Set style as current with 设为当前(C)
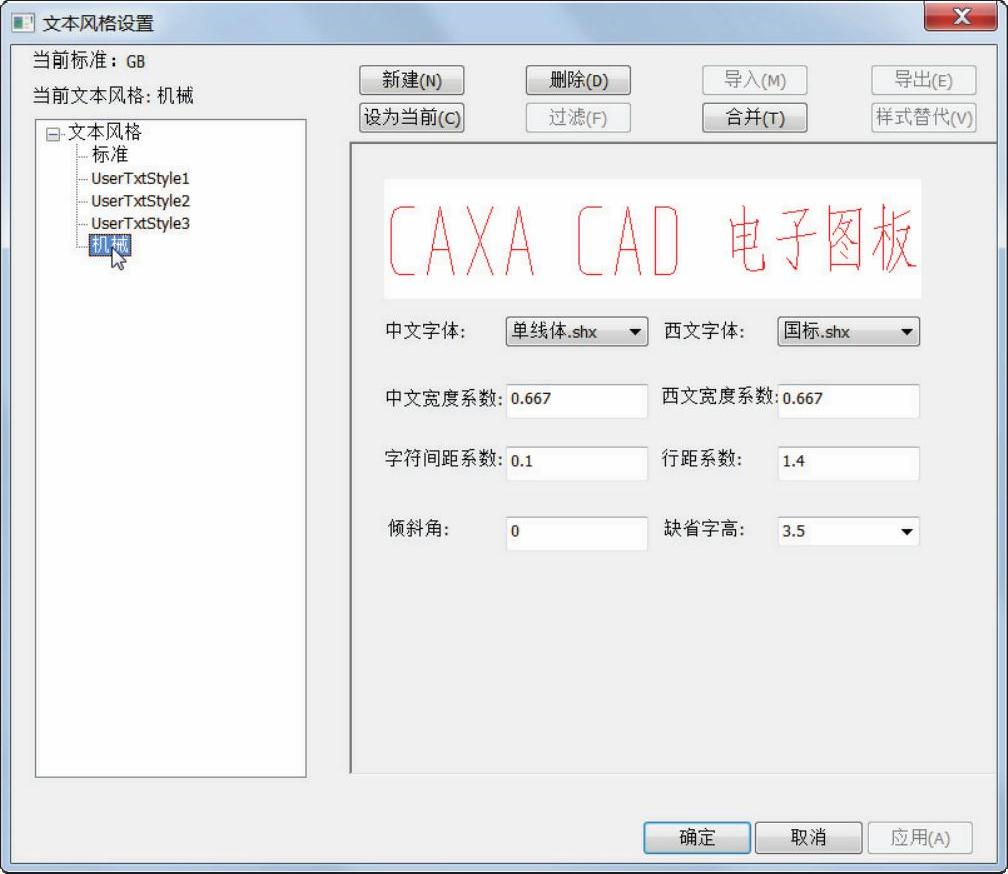The height and width of the screenshot is (874, 1008). (x=411, y=118)
